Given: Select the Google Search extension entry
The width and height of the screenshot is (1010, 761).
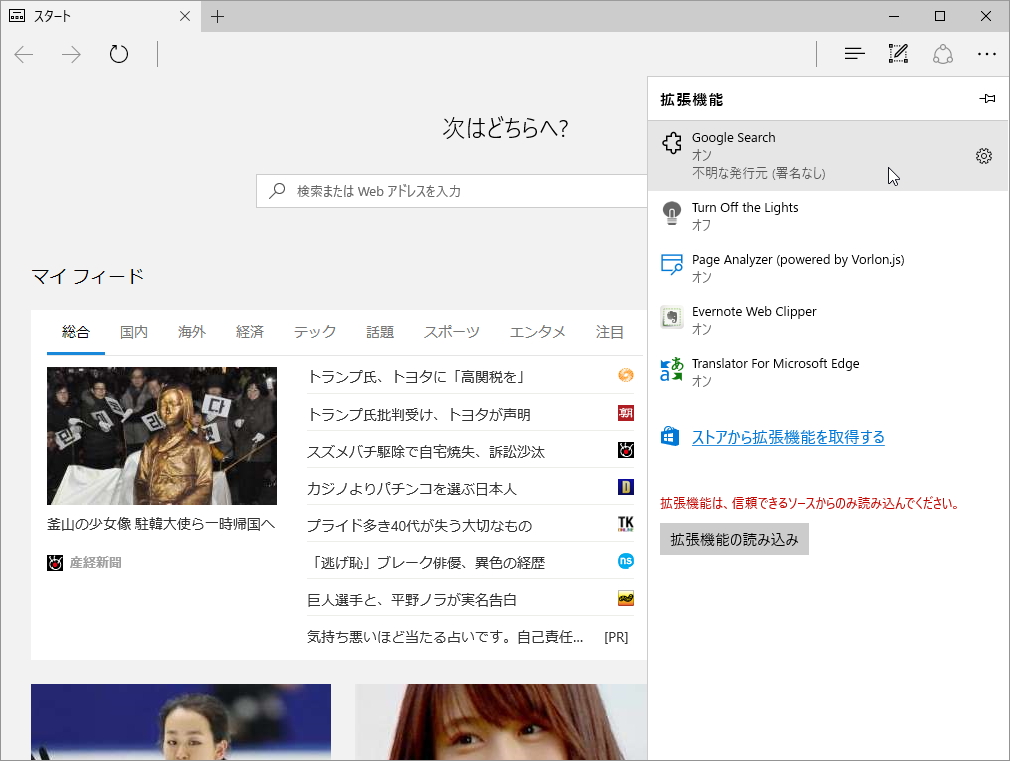Looking at the screenshot, I should [x=828, y=155].
